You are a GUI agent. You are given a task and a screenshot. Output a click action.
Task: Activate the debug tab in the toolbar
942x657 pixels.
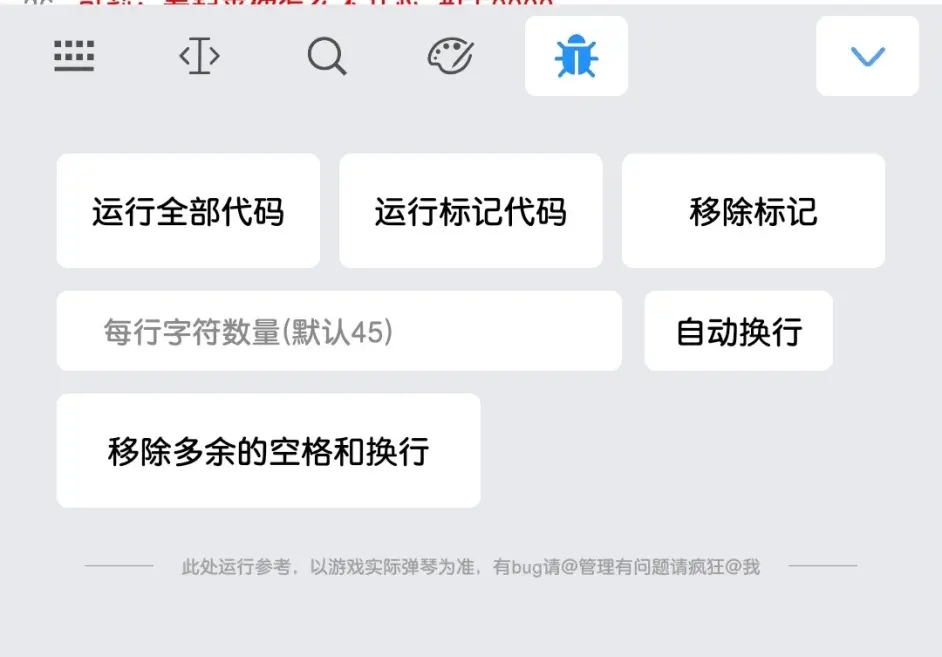coord(576,56)
